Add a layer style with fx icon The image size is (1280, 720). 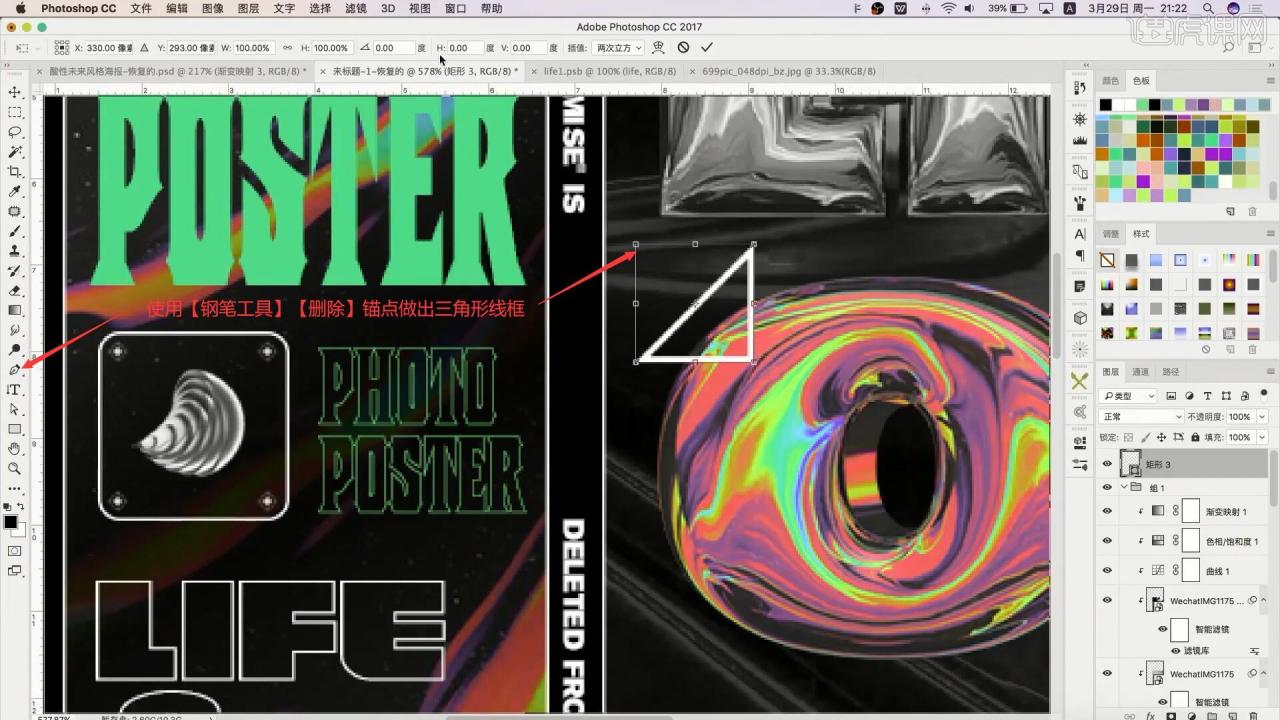point(1153,714)
